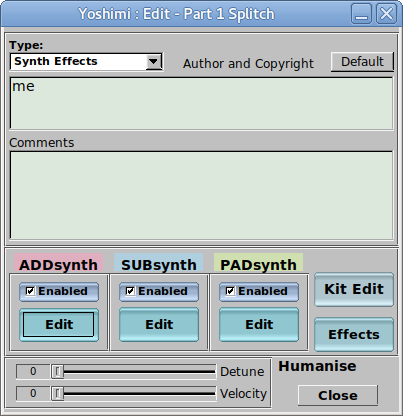Image resolution: width=403 pixels, height=416 pixels.
Task: Click the Velocity value box
Action: coord(33,394)
